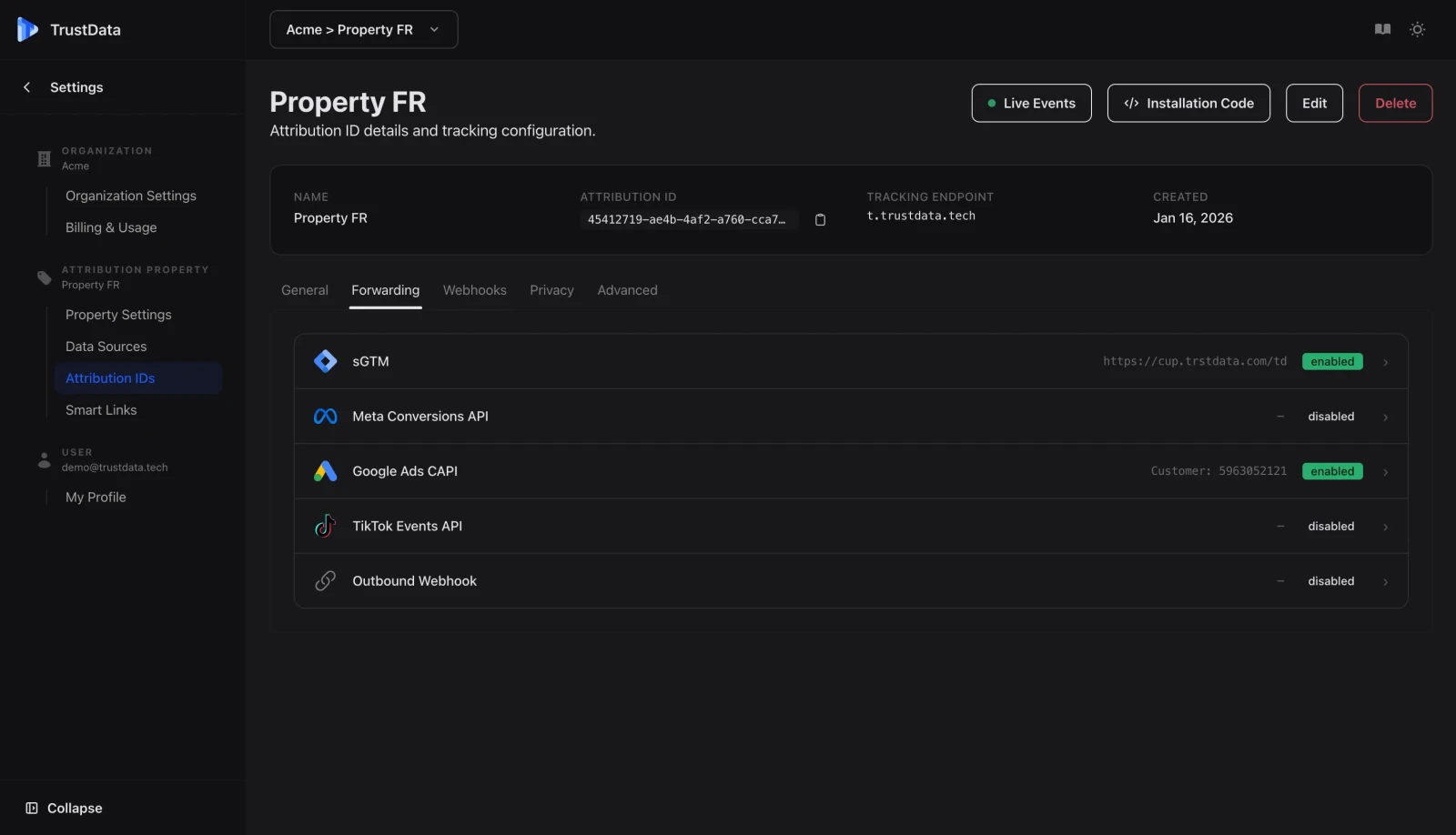
Task: Open the Webhooks tab
Action: pos(474,290)
